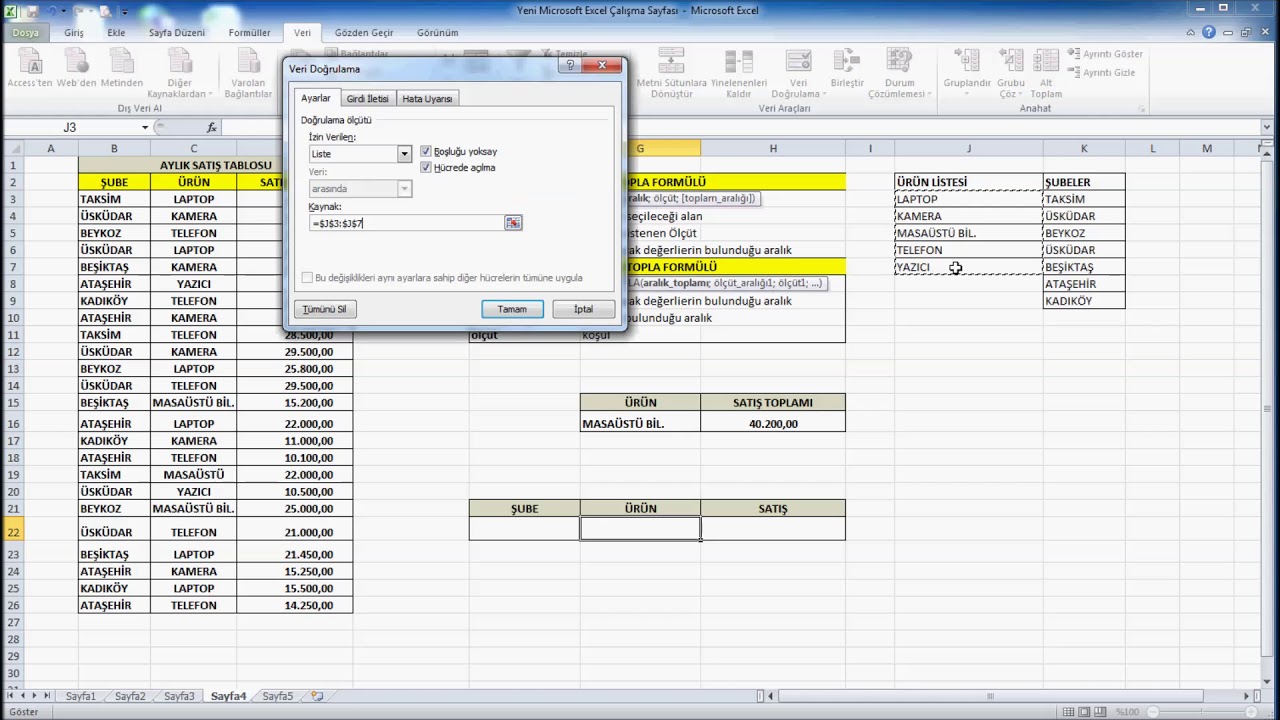Open Durum Çözümlemesi dropdown
Image resolution: width=1280 pixels, height=720 pixels.
point(899,74)
